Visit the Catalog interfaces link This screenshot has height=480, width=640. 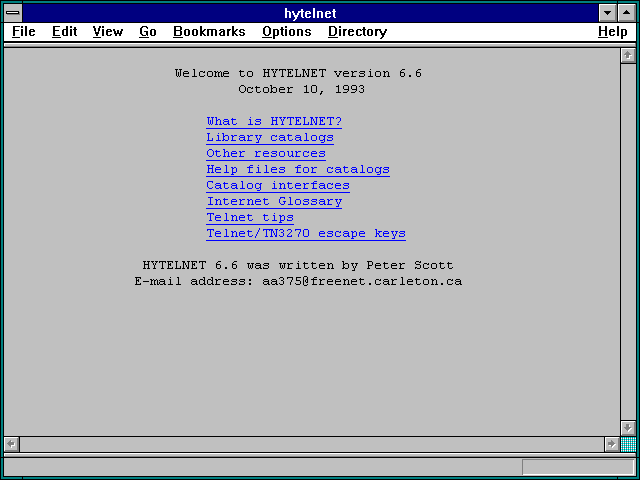coord(278,185)
